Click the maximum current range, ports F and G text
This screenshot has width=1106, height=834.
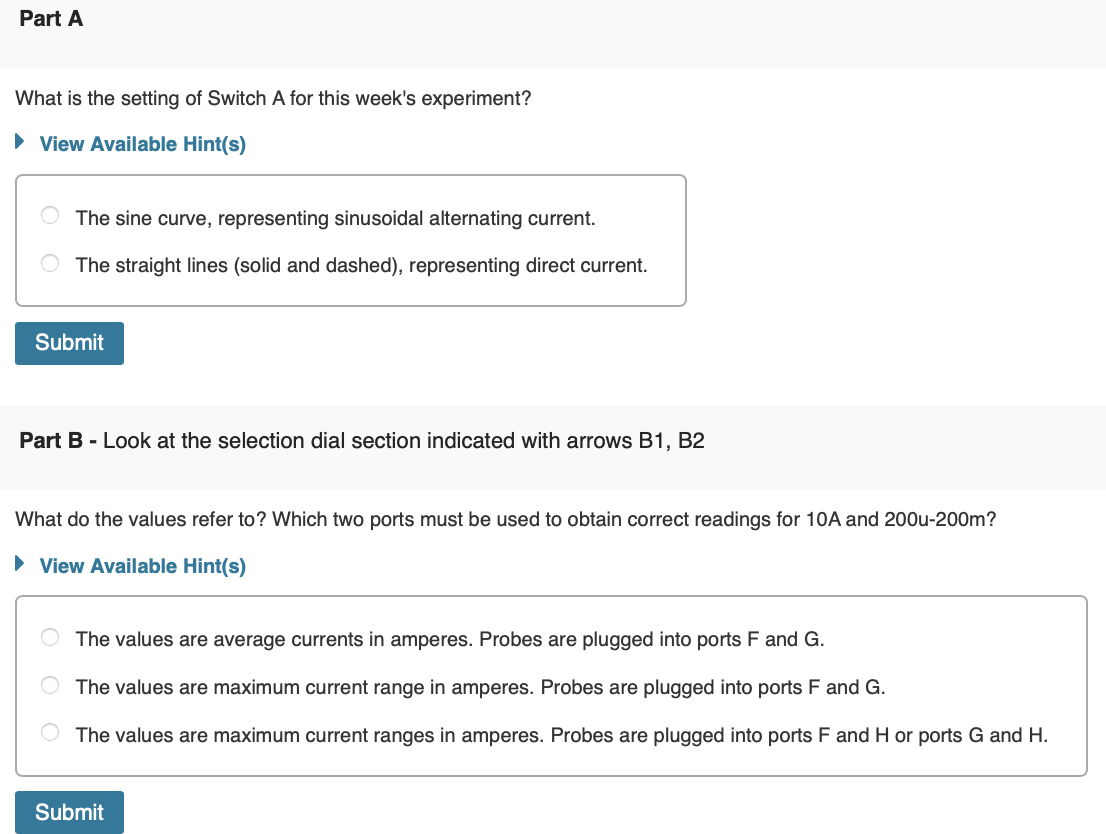tap(480, 687)
